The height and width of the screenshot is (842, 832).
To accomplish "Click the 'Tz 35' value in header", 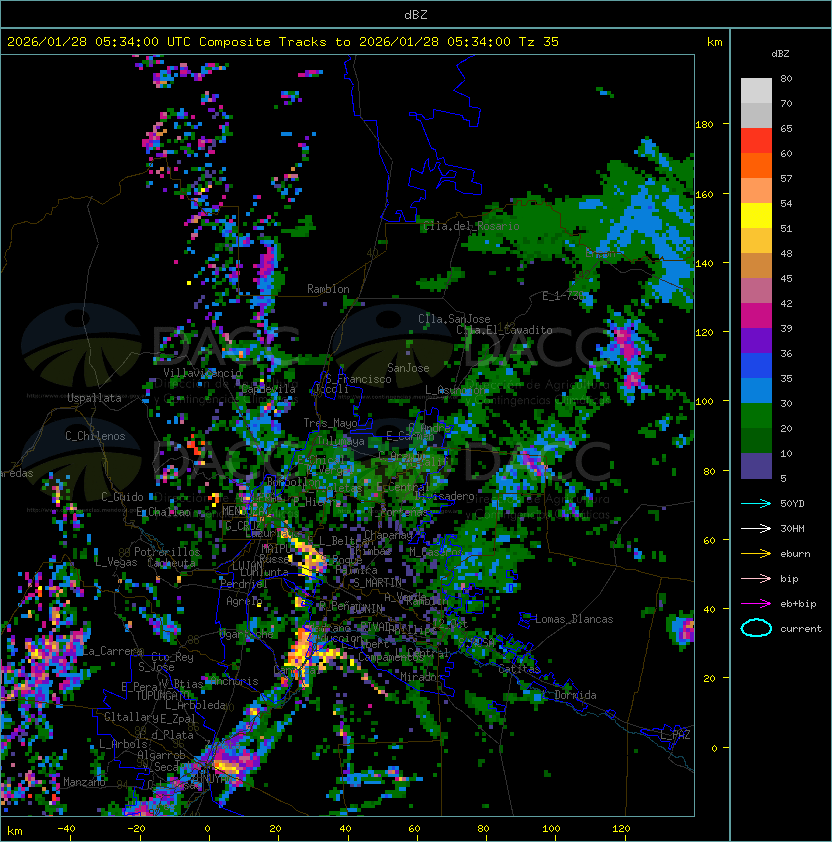I will coord(539,41).
